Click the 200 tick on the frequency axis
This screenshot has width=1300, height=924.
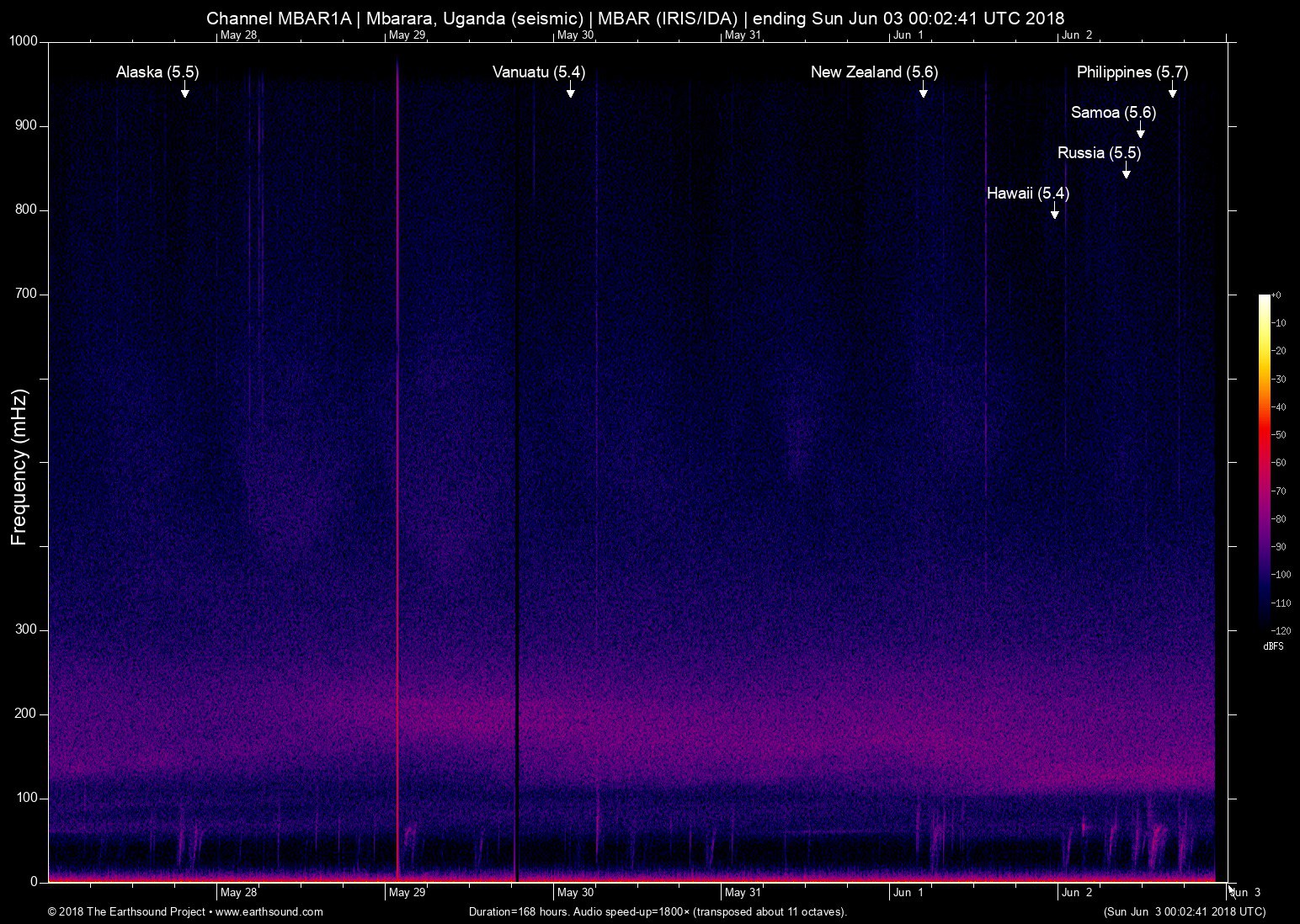pyautogui.click(x=26, y=714)
